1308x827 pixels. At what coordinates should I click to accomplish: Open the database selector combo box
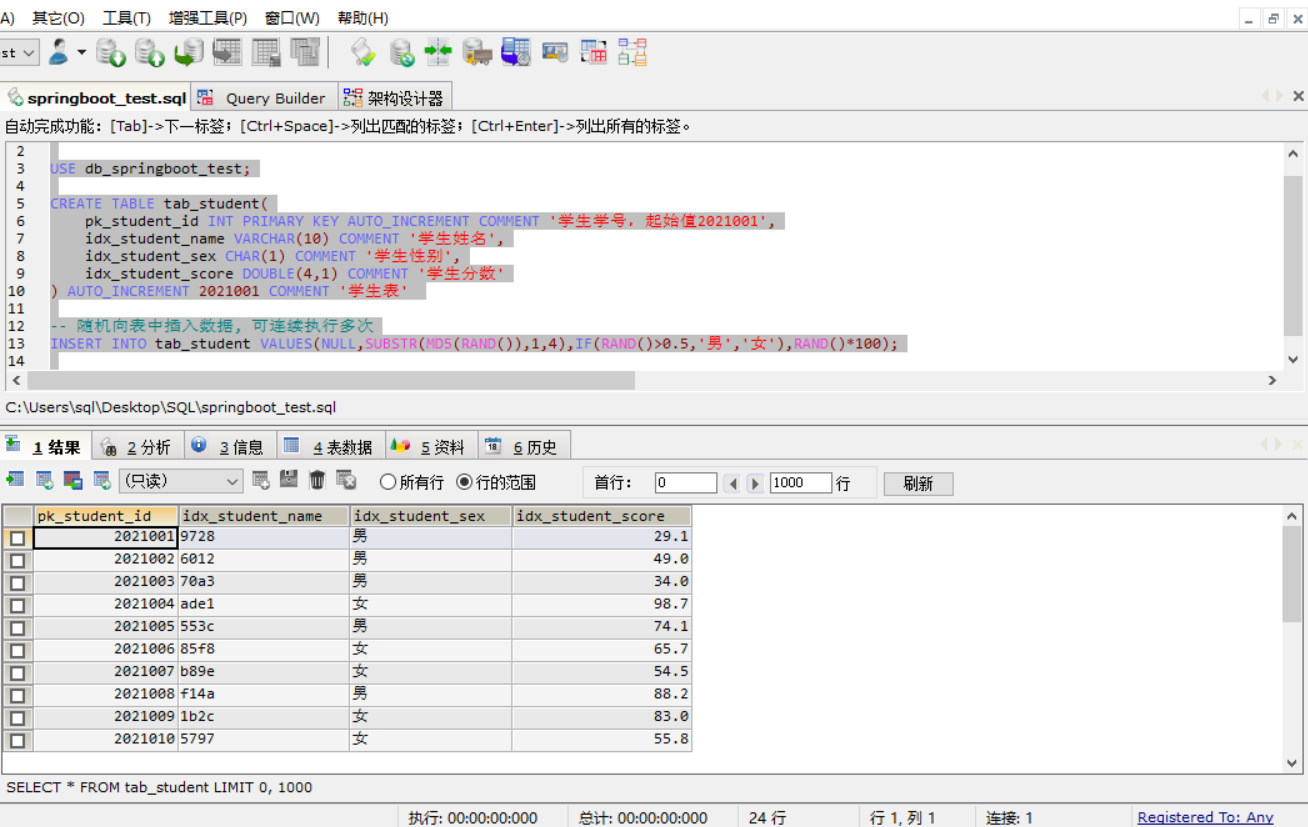pyautogui.click(x=19, y=52)
